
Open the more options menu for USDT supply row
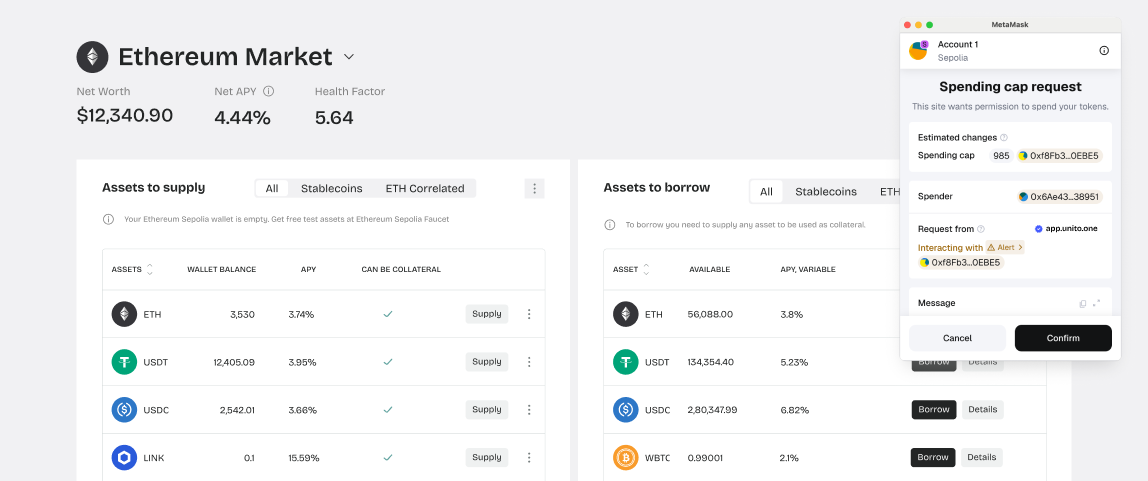click(x=529, y=362)
